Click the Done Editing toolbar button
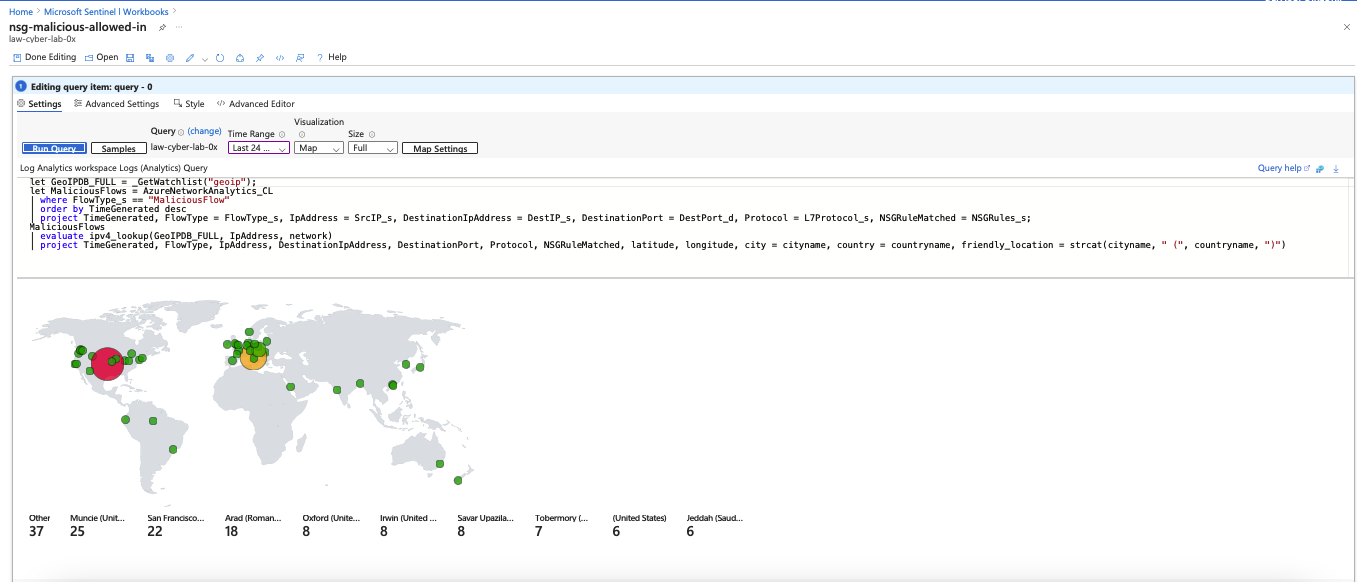Viewport: 1357px width, 582px height. coord(44,57)
